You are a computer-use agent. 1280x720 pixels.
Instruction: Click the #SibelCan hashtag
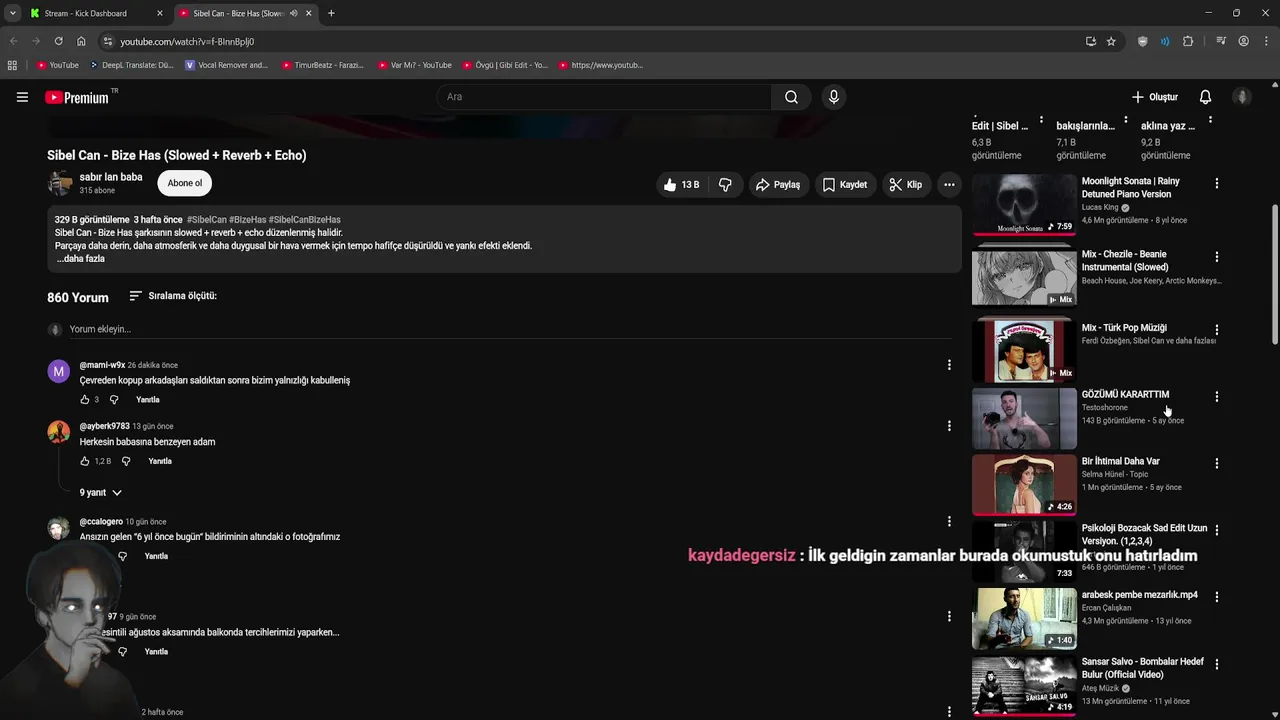207,220
